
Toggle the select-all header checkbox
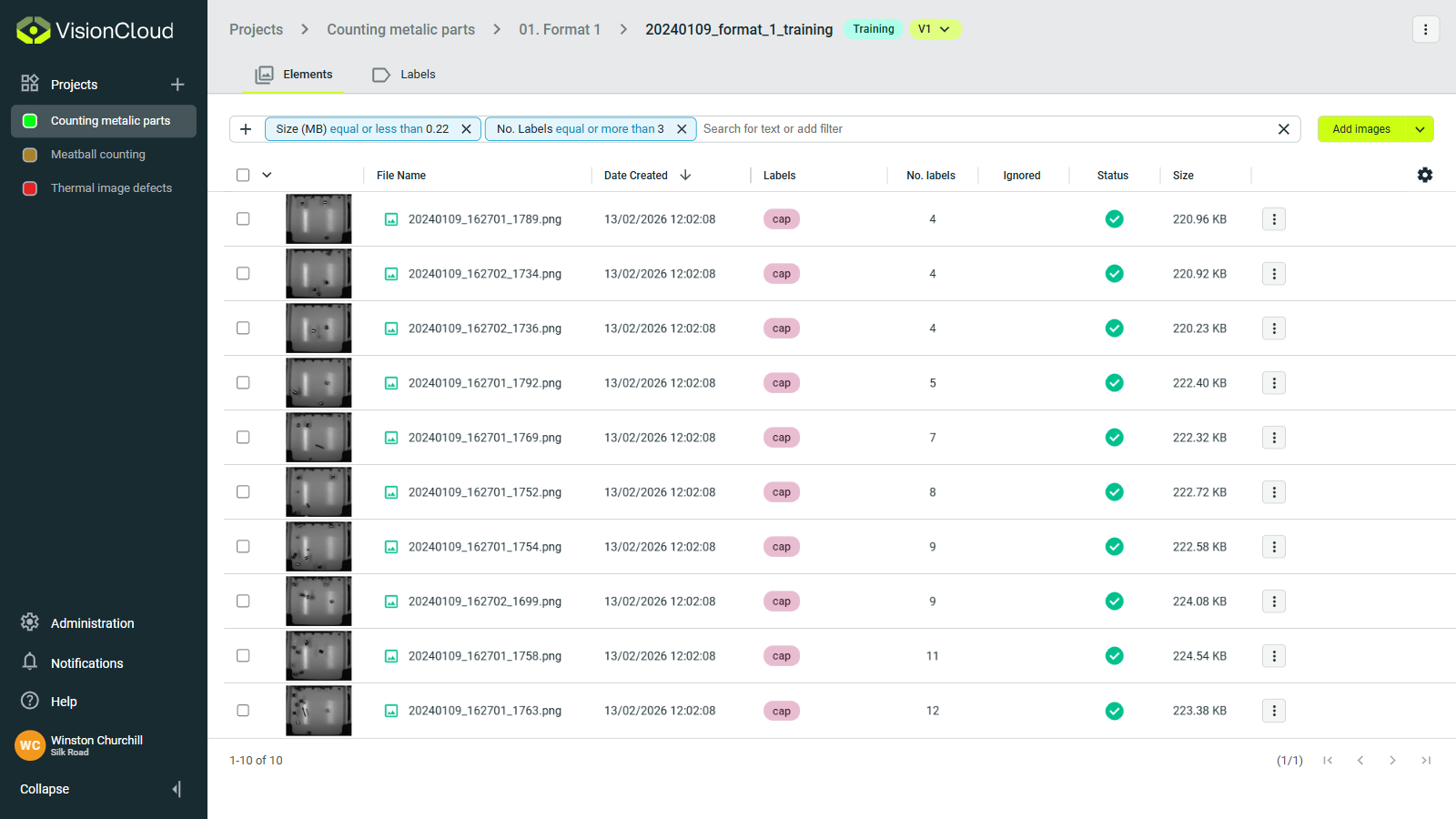(243, 175)
